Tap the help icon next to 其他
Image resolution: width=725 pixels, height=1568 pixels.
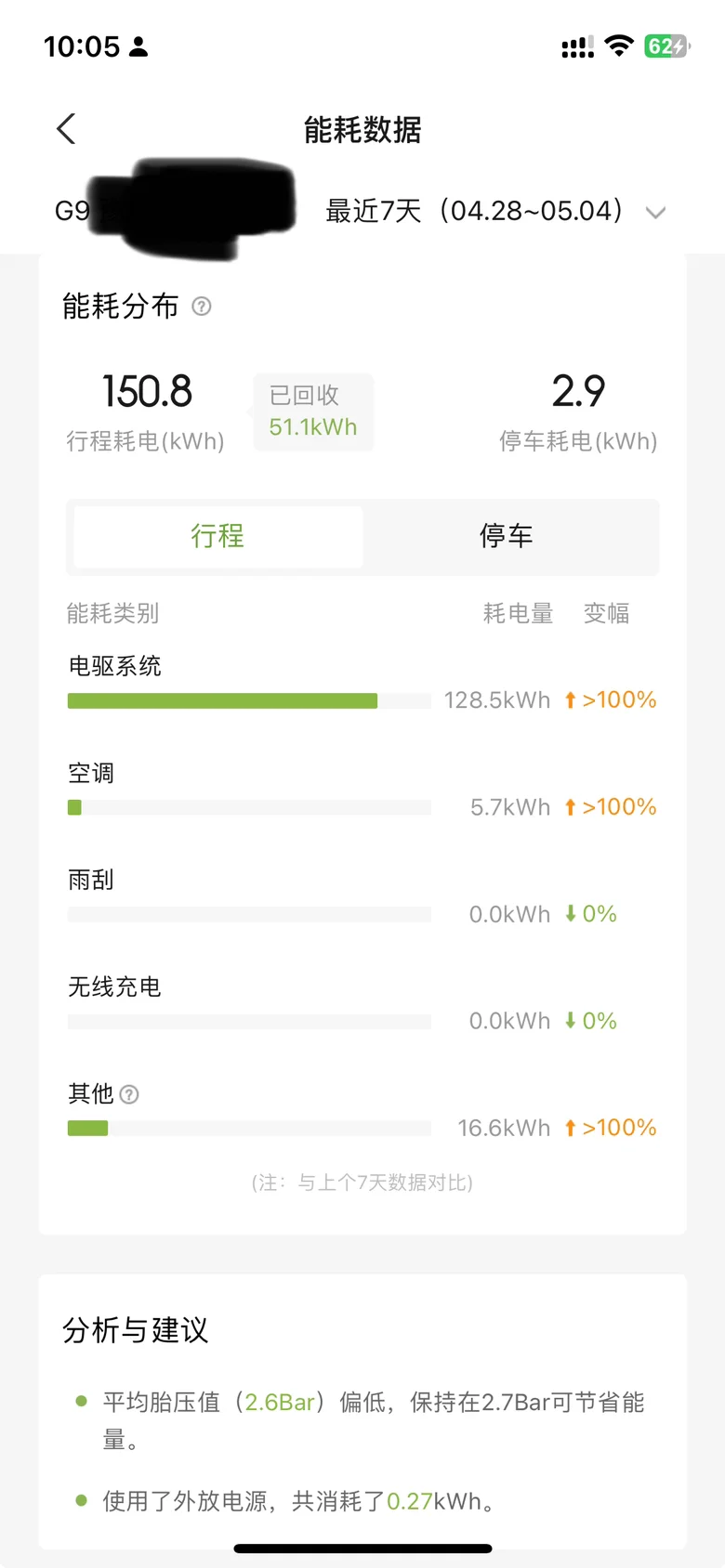[x=130, y=1094]
